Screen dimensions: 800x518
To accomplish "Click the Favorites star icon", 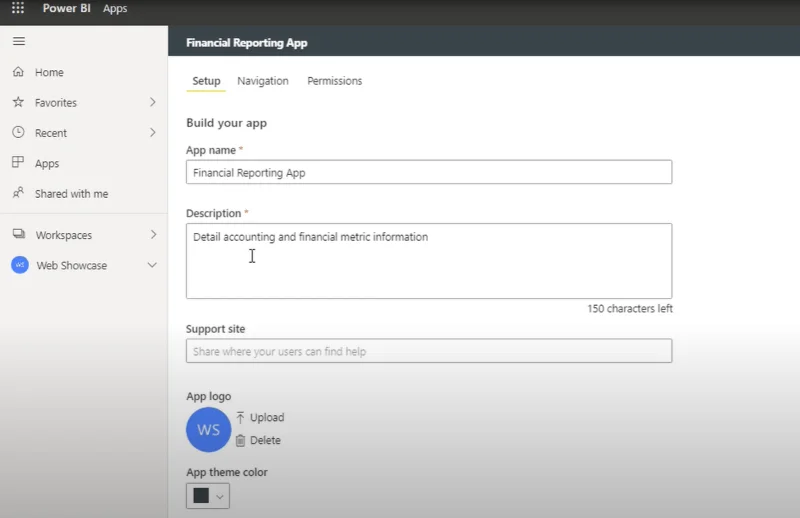I will point(18,102).
